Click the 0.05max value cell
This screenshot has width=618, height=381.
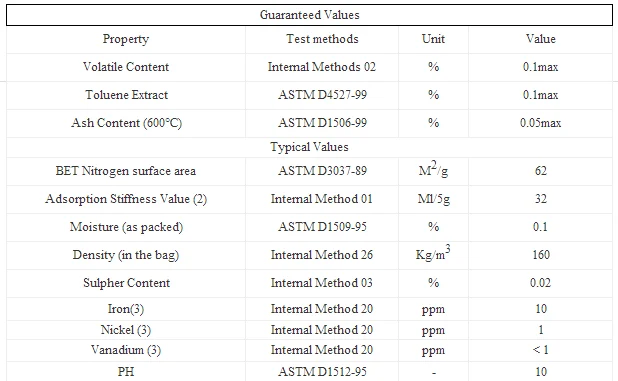click(540, 123)
